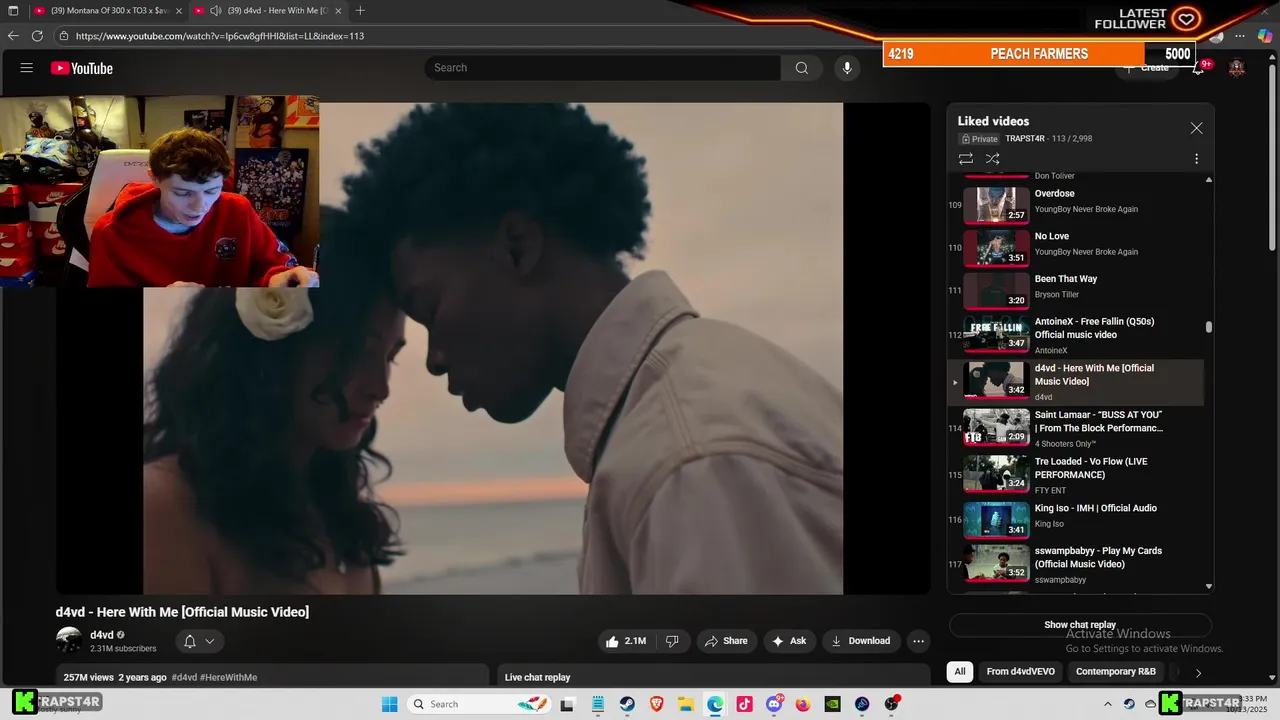1280x720 pixels.
Task: Play AntoineX - Free Fallin music video
Action: [1075, 336]
